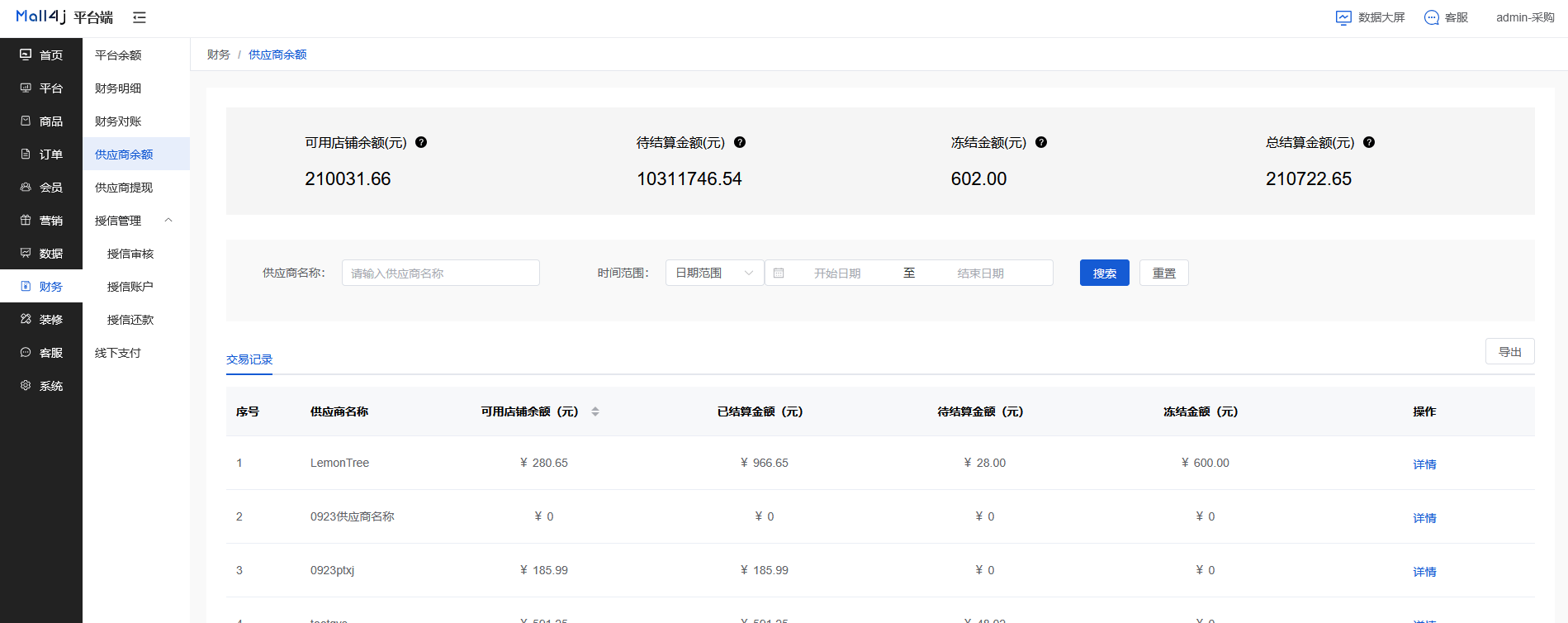Click the 客服 sidebar icon

(x=26, y=352)
